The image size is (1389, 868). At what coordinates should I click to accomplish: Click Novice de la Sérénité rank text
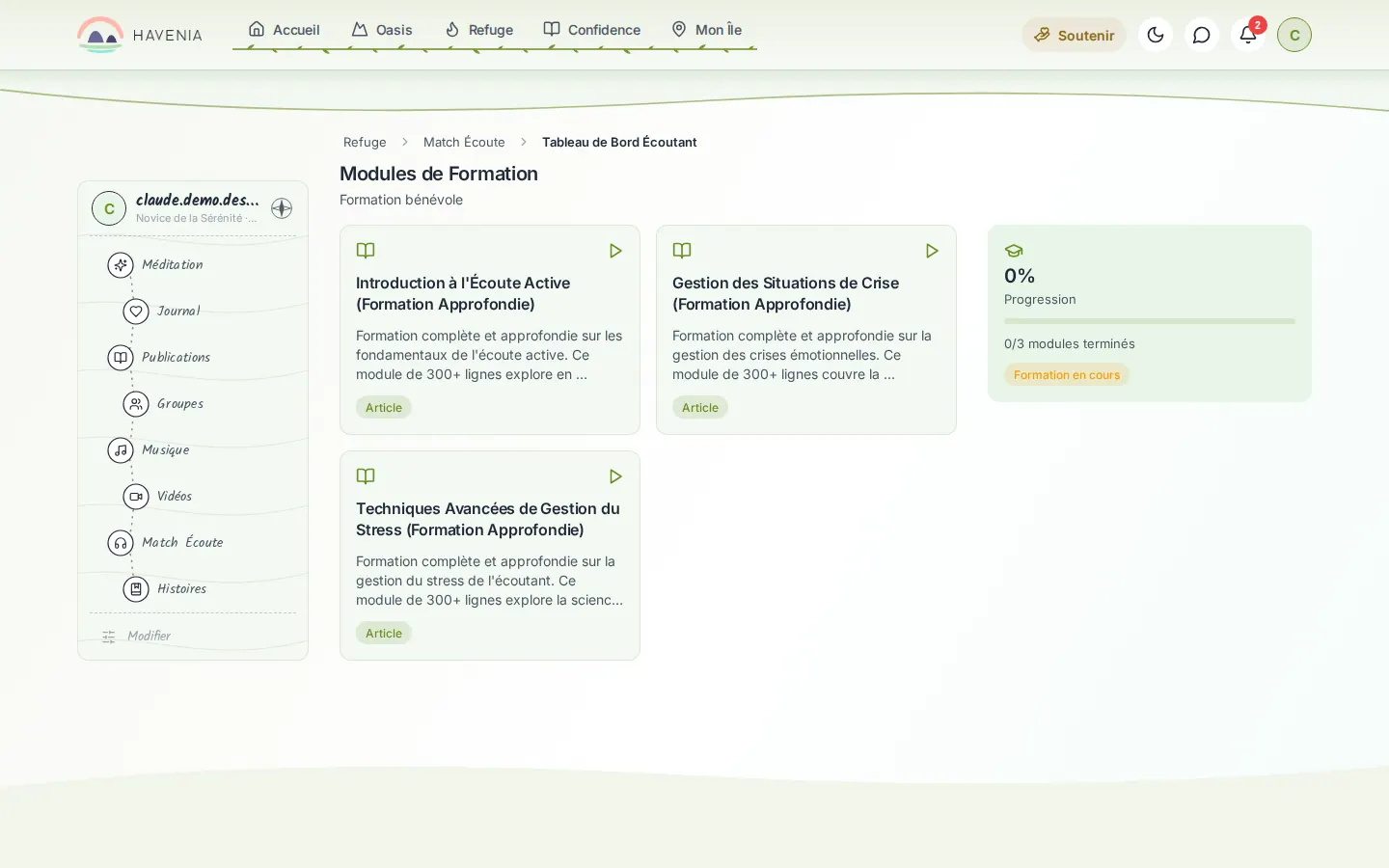tap(197, 218)
